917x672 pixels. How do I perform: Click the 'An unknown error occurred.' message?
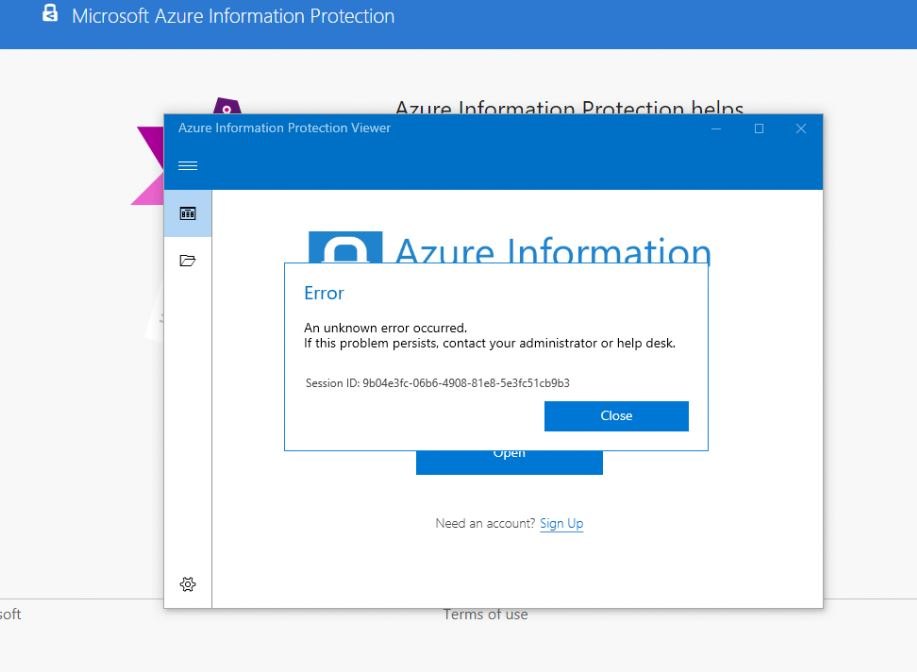(385, 328)
